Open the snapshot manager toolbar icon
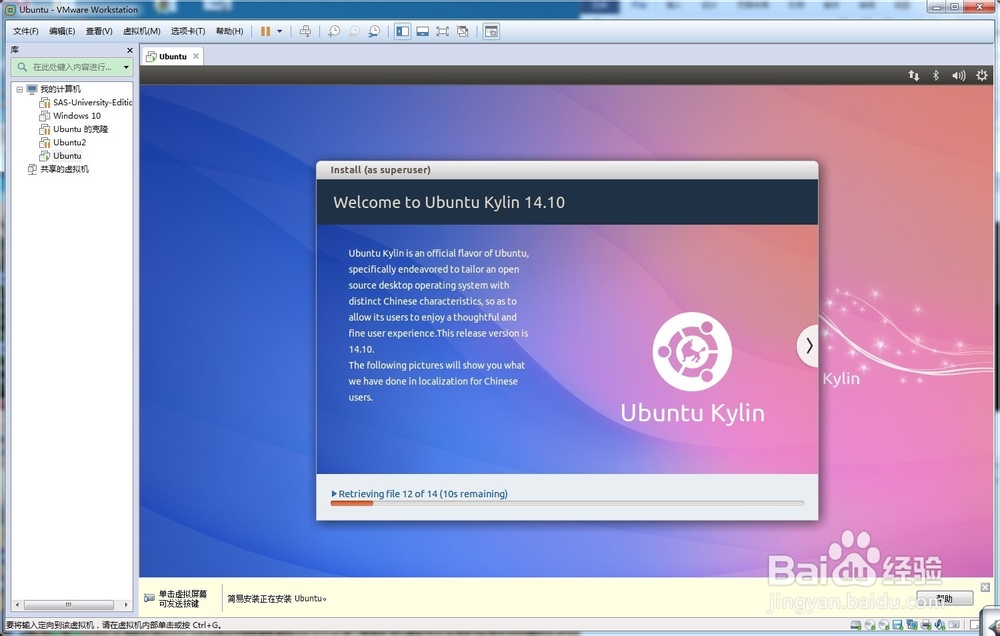 click(x=374, y=31)
